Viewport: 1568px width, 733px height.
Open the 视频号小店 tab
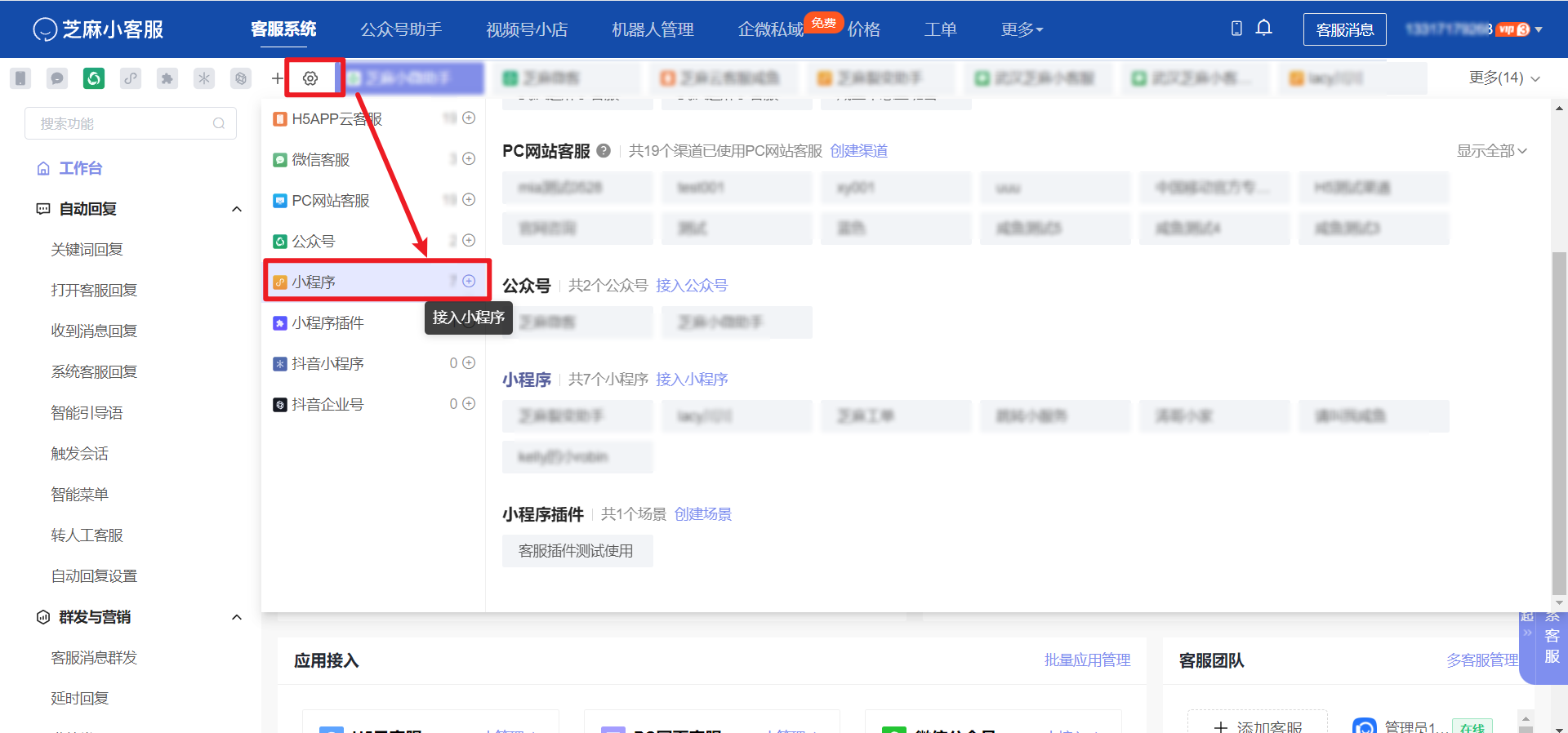click(527, 29)
